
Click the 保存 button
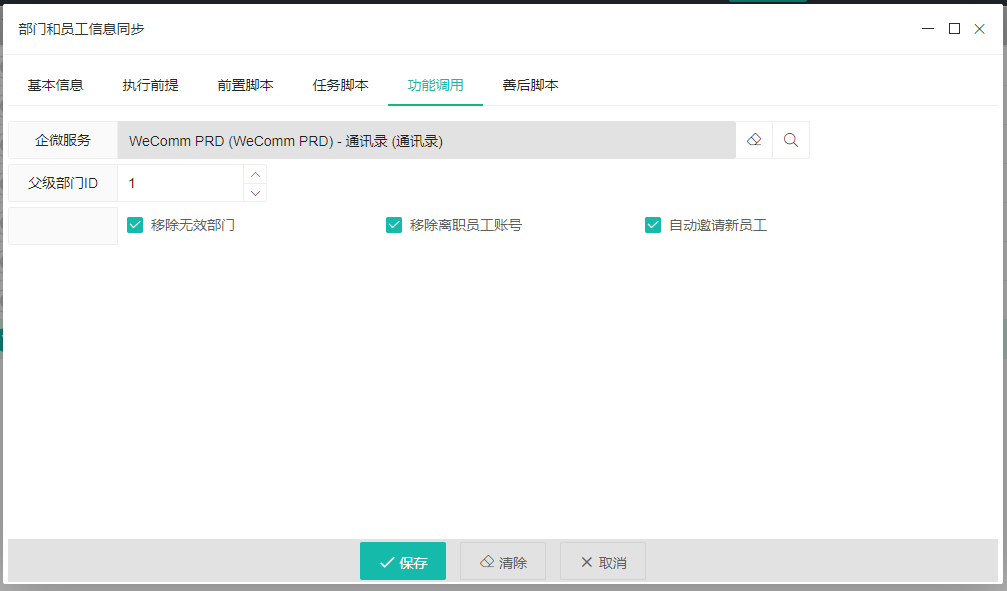point(403,561)
